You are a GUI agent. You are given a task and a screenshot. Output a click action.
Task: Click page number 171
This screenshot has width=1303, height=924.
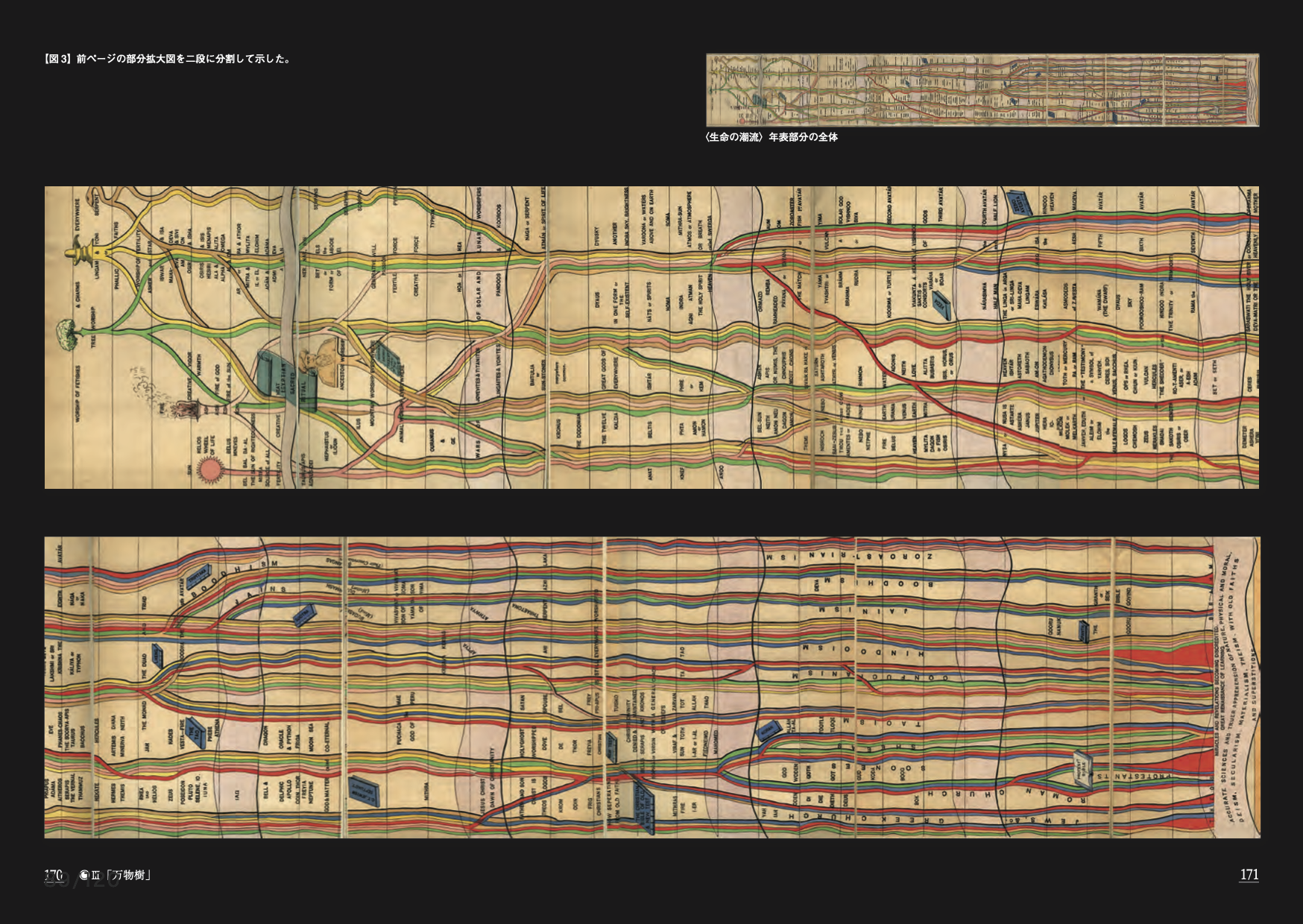[x=1249, y=875]
